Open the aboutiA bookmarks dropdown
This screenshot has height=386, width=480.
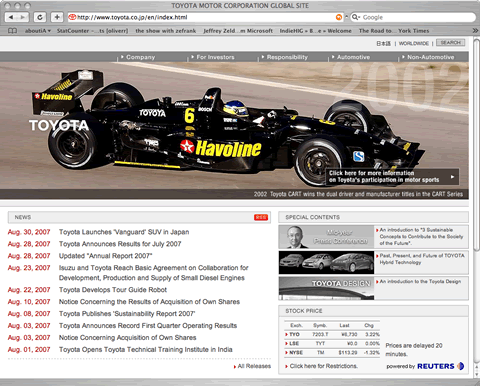[x=38, y=31]
